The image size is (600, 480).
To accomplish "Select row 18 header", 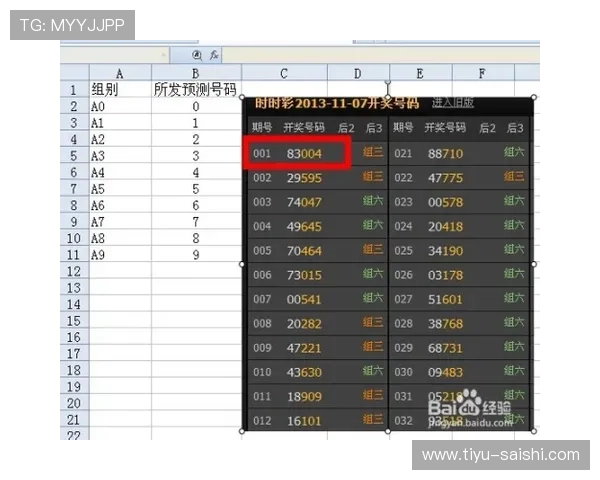I will (x=74, y=370).
